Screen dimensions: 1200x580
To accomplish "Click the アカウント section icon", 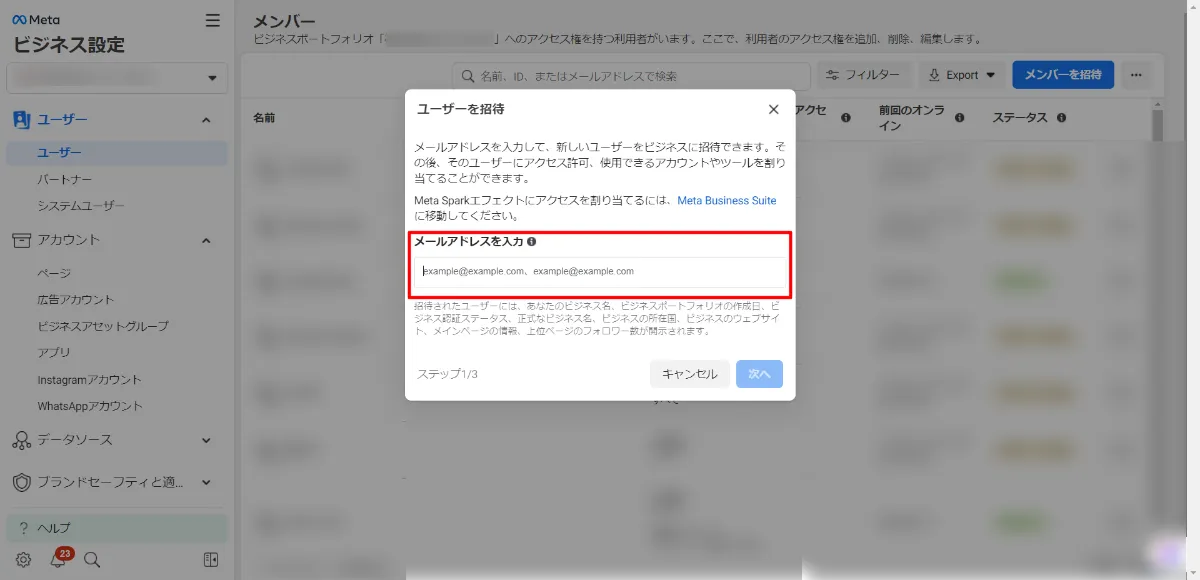I will (21, 240).
